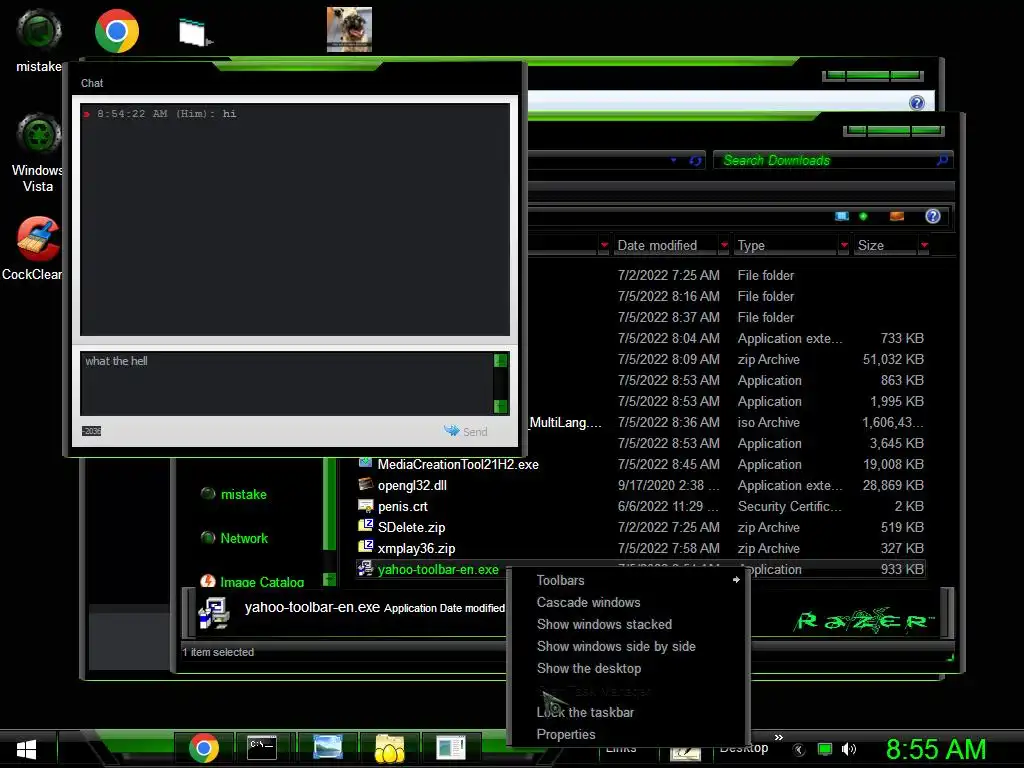Toggle the preview pane orange icon

coord(897,216)
